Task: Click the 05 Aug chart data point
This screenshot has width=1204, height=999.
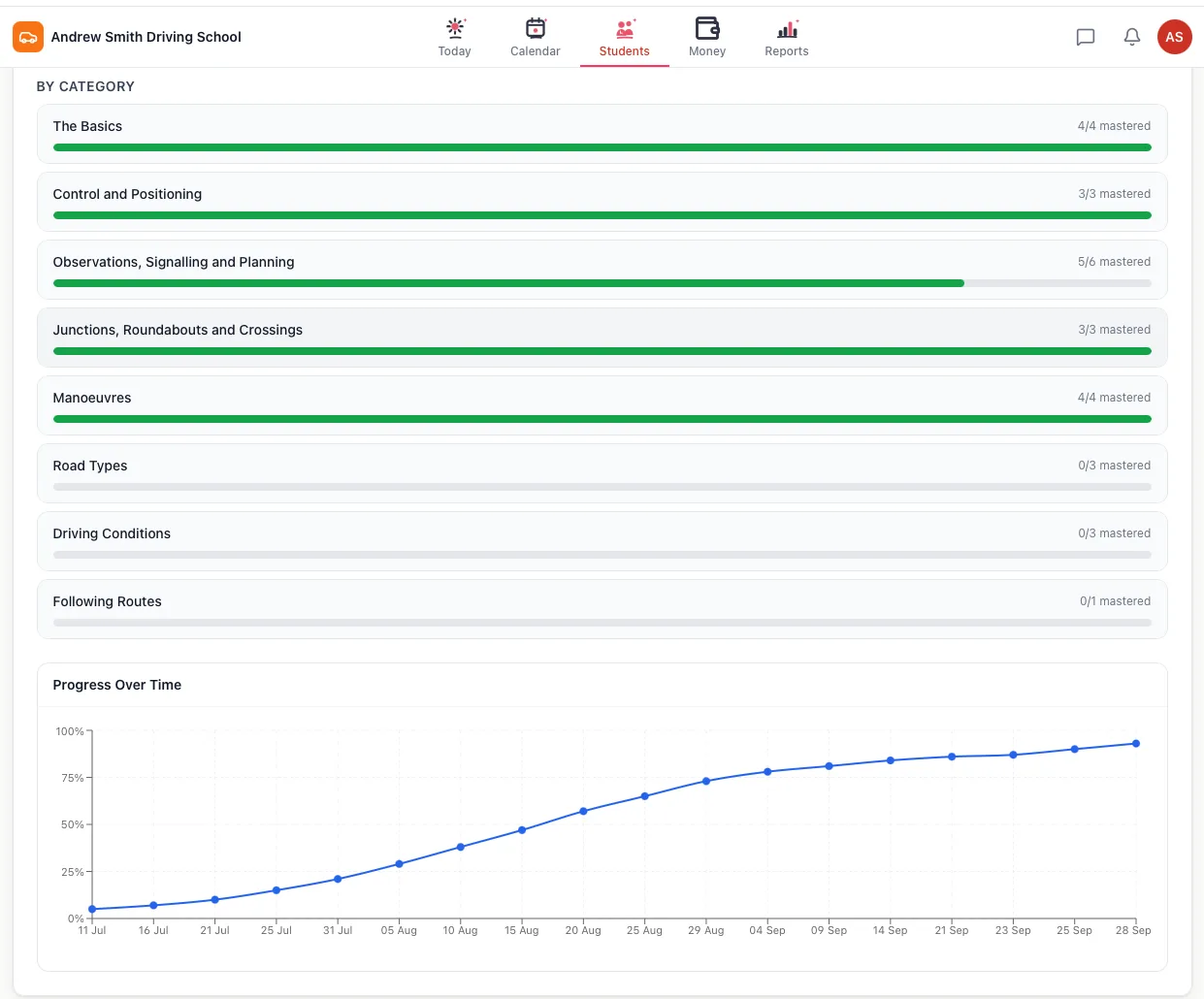Action: (399, 864)
